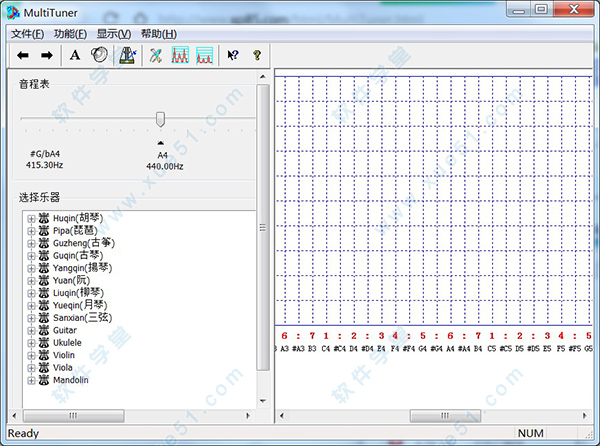Screen dimensions: 600x446
Task: Click the left panel horizontal scrollbar thumb
Action: tap(73, 415)
